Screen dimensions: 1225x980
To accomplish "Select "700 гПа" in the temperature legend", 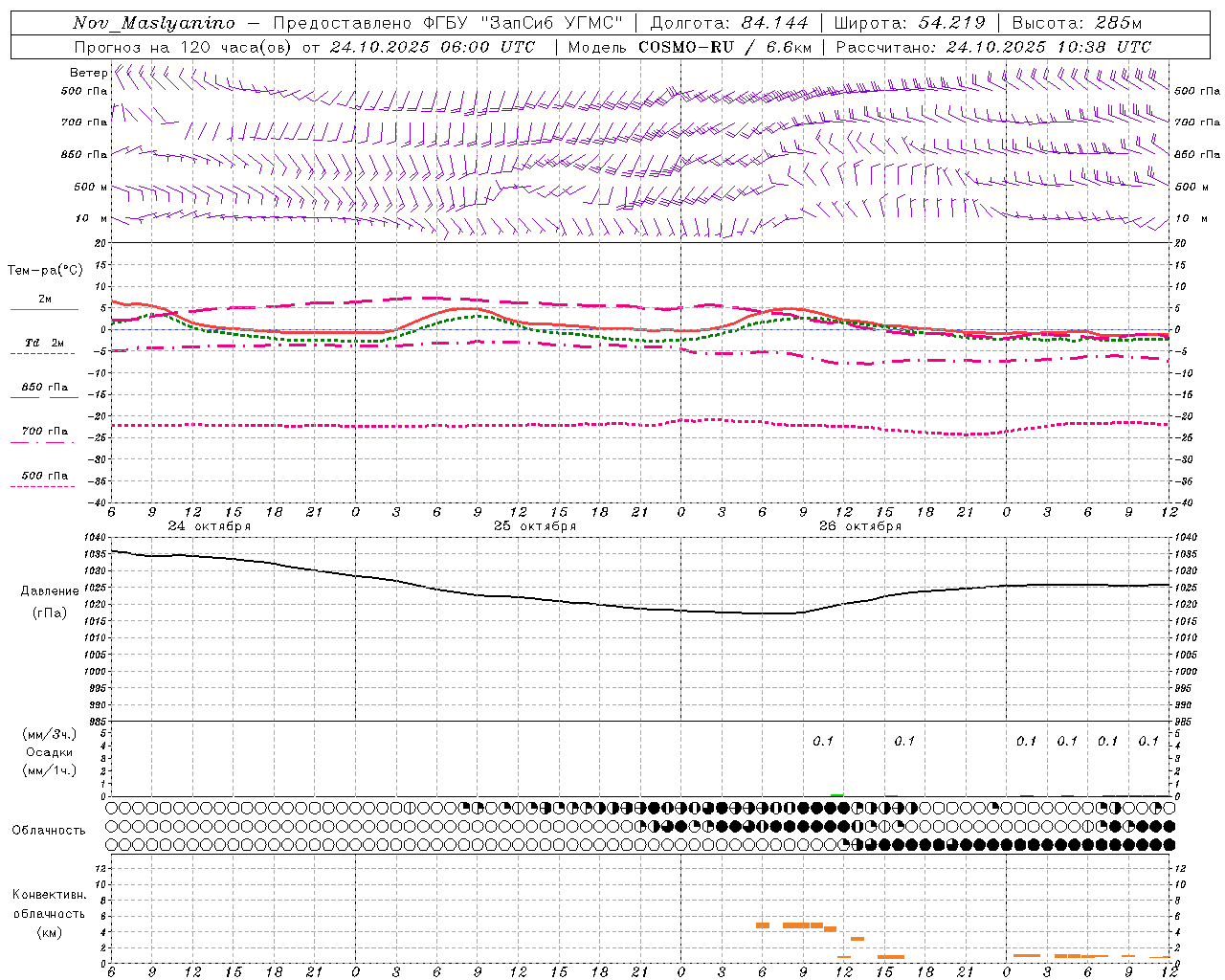I will point(45,432).
